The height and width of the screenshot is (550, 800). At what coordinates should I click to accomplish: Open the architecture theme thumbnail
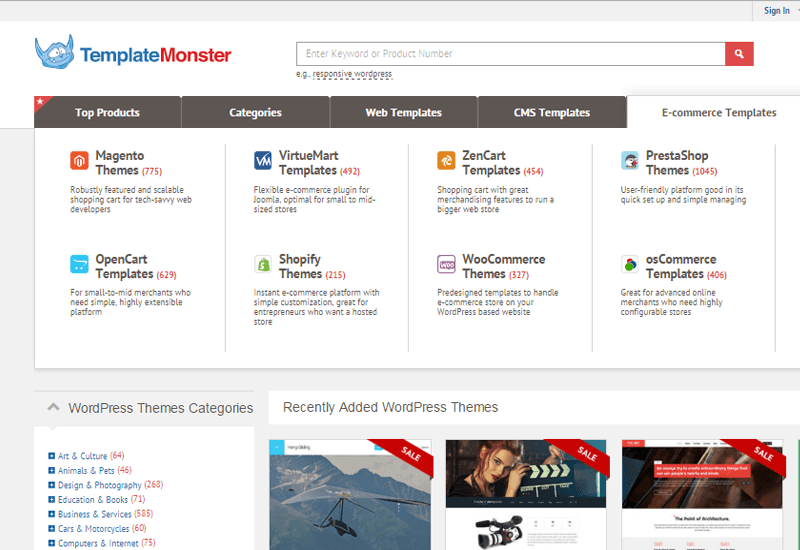(x=702, y=494)
